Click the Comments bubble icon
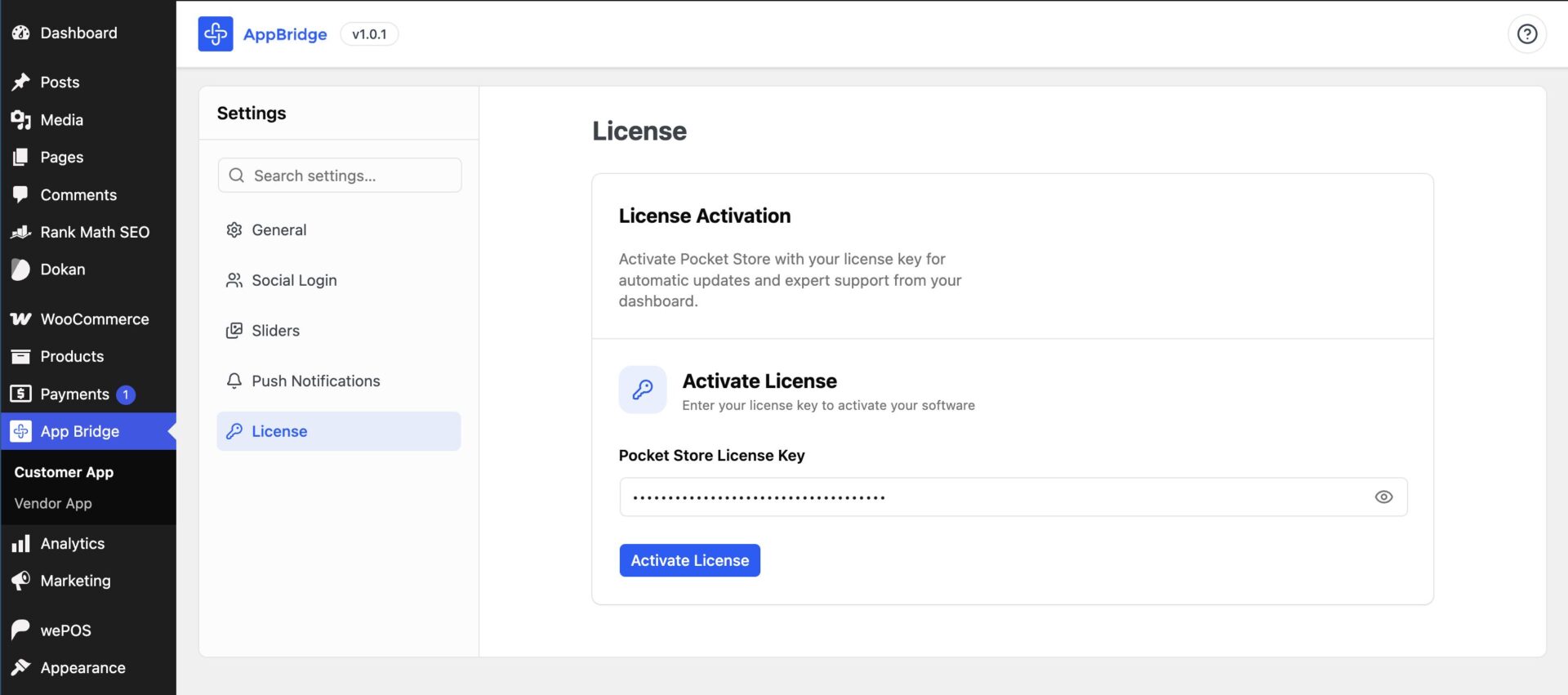Image resolution: width=1568 pixels, height=695 pixels. (21, 194)
